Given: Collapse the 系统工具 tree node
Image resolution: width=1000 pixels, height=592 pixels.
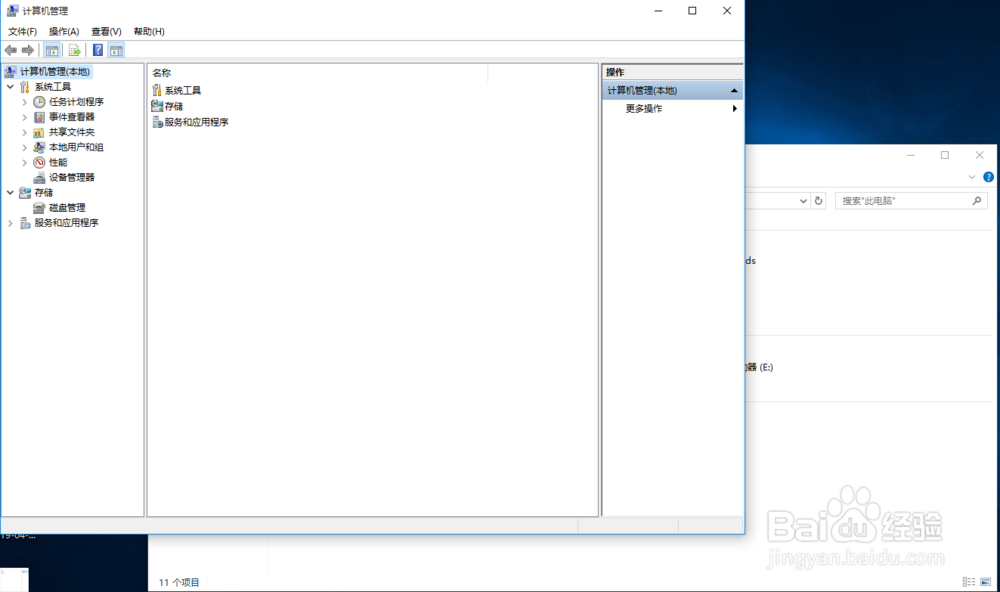Looking at the screenshot, I should [10, 87].
